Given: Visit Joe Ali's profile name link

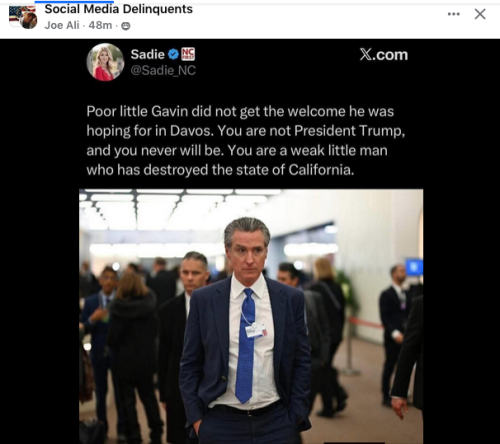Looking at the screenshot, I should tap(62, 25).
